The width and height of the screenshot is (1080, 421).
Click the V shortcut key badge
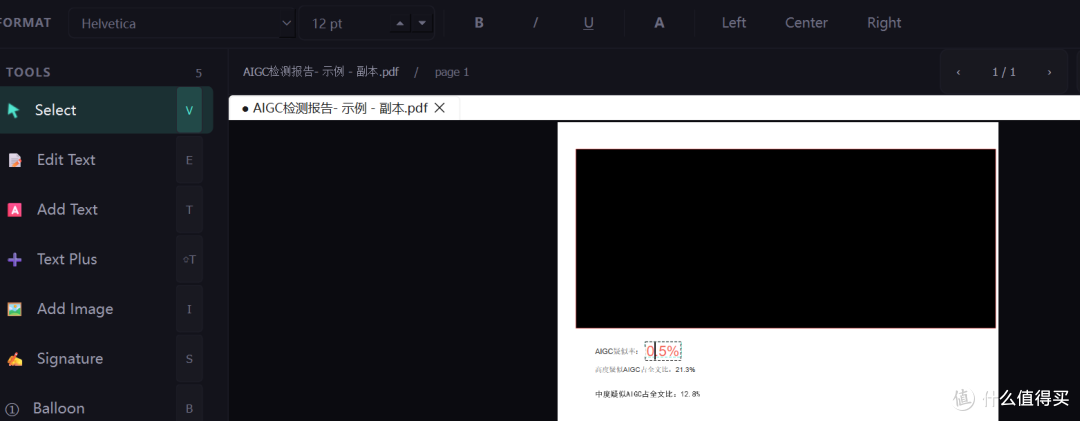[189, 110]
